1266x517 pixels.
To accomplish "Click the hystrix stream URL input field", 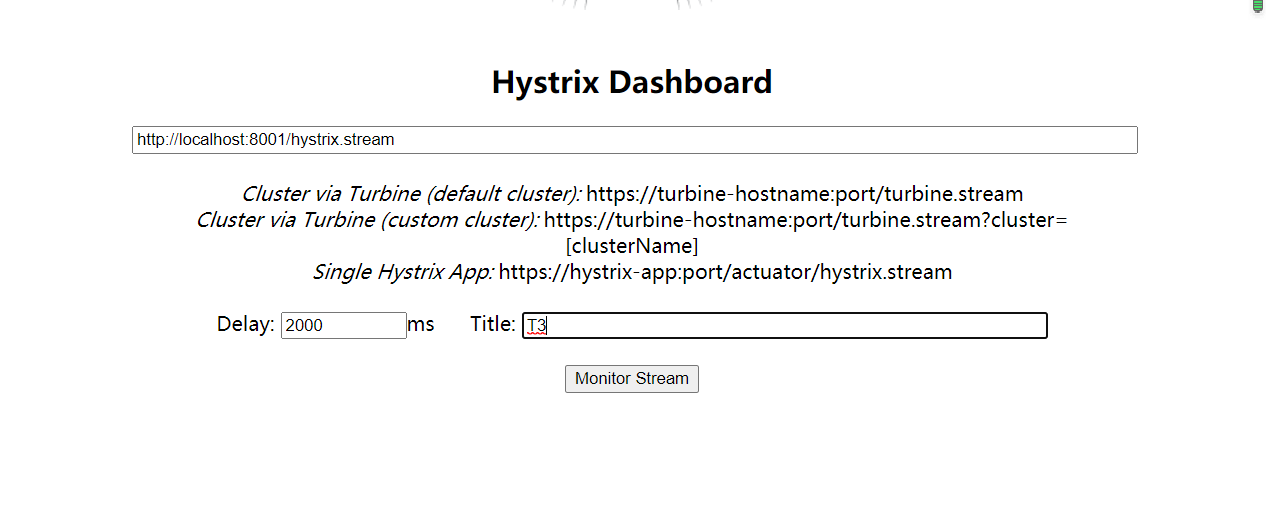I will (x=634, y=140).
